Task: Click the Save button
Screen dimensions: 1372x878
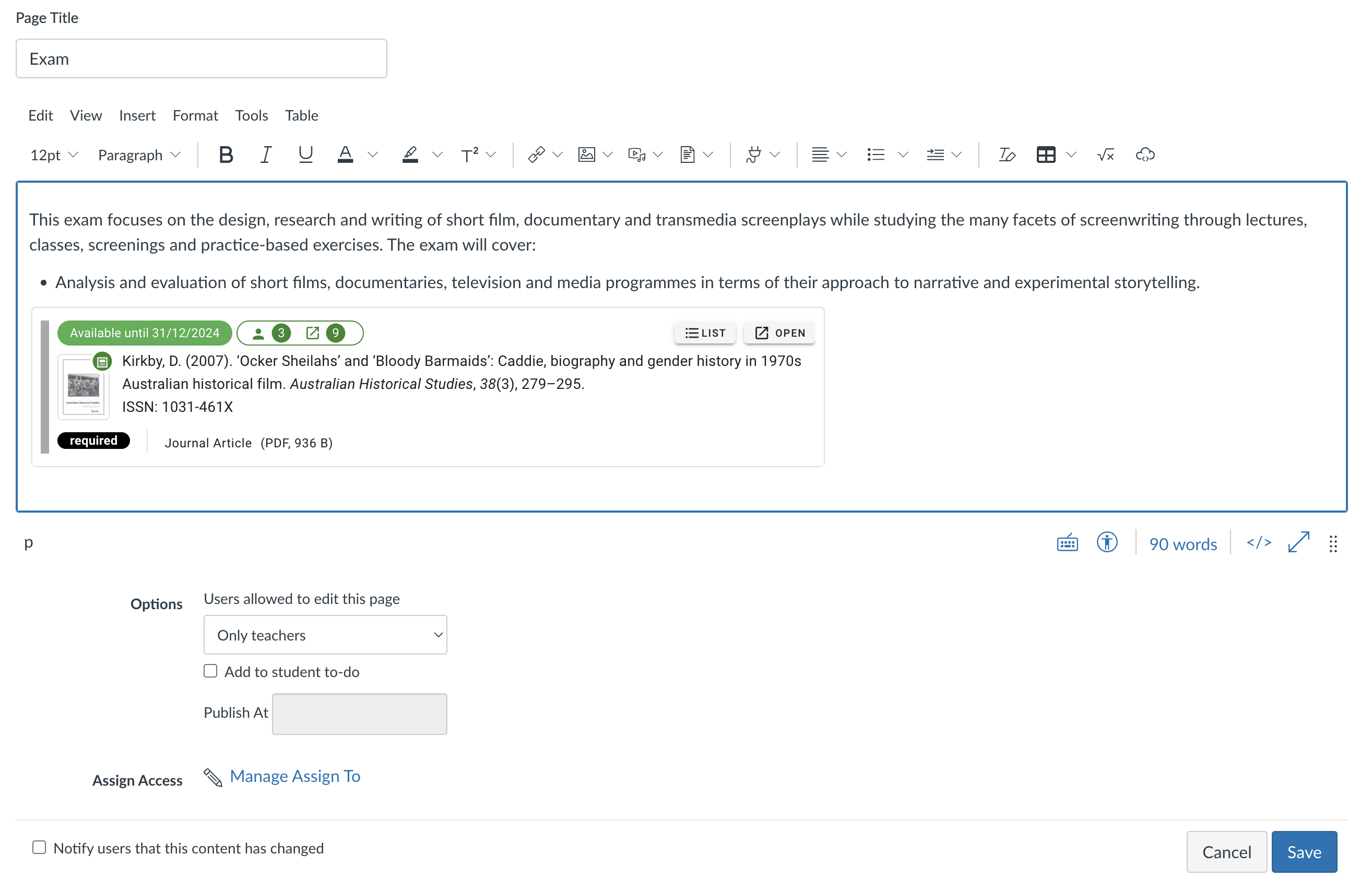Action: (1304, 851)
